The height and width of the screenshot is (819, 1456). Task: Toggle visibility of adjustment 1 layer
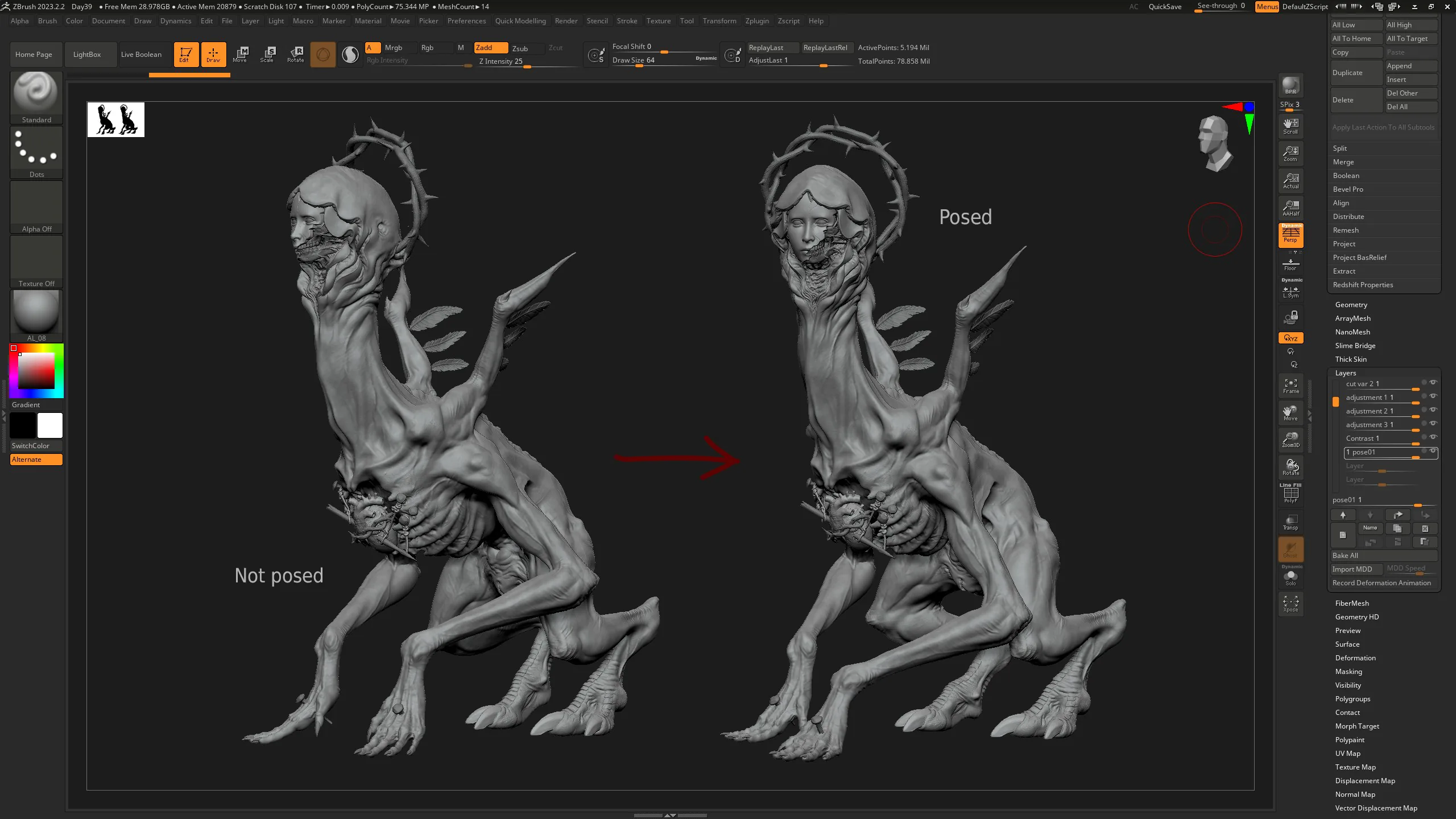pos(1433,396)
